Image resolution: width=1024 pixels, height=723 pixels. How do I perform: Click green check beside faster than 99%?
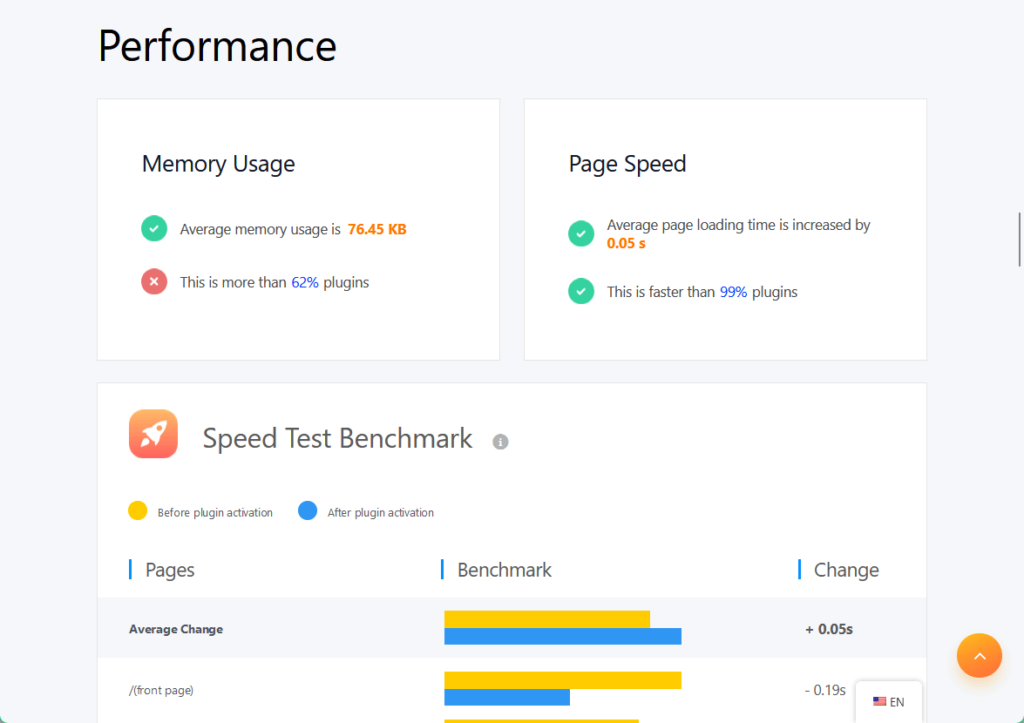point(581,291)
